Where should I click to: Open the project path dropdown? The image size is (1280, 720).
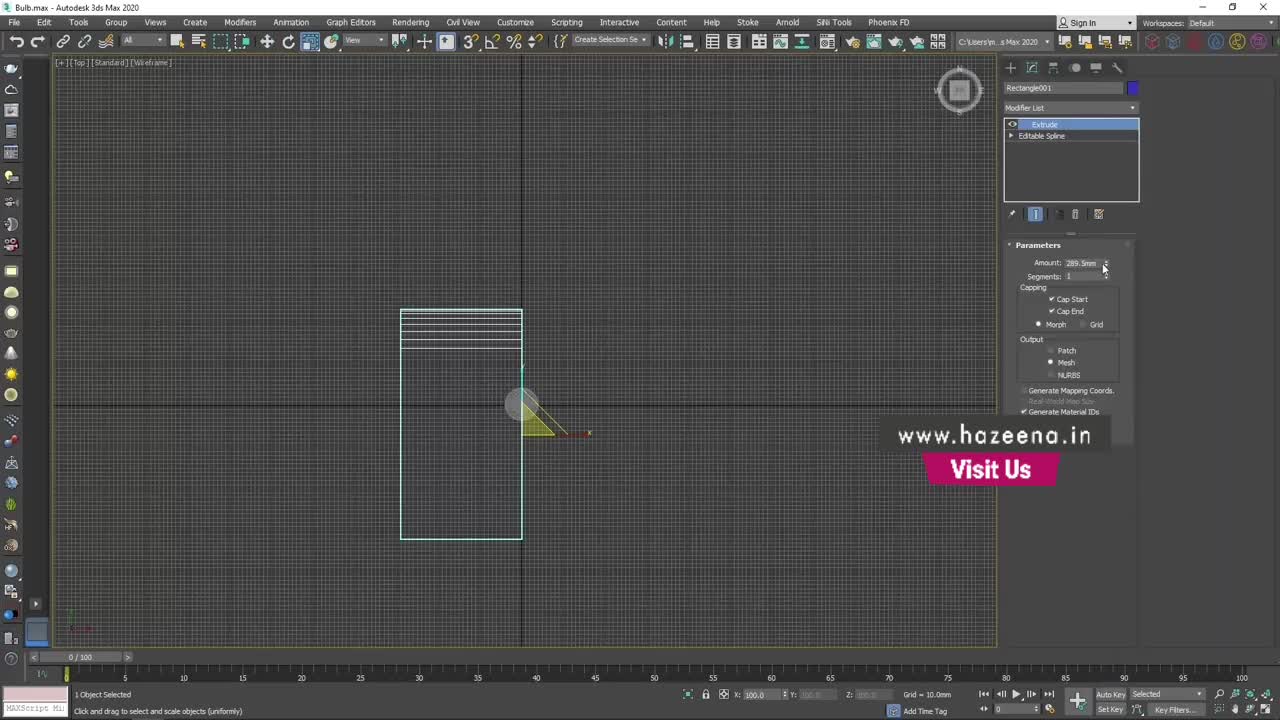1004,41
